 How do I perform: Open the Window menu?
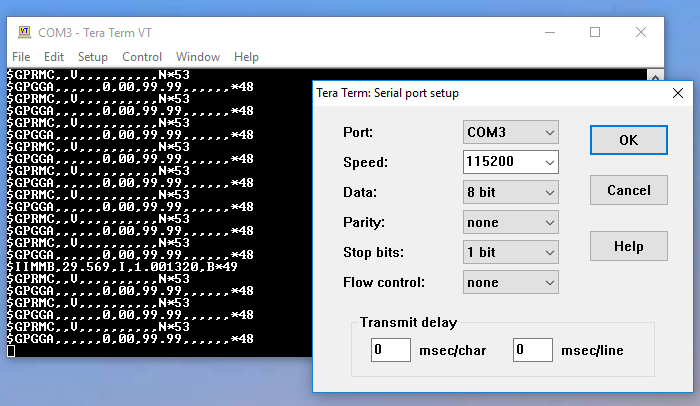click(198, 57)
